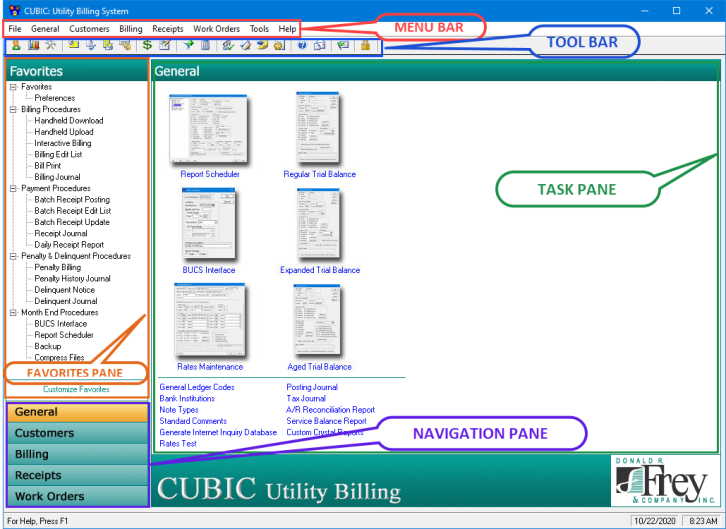Click the yellow printer toolbar icon
The height and width of the screenshot is (529, 726).
[108, 45]
